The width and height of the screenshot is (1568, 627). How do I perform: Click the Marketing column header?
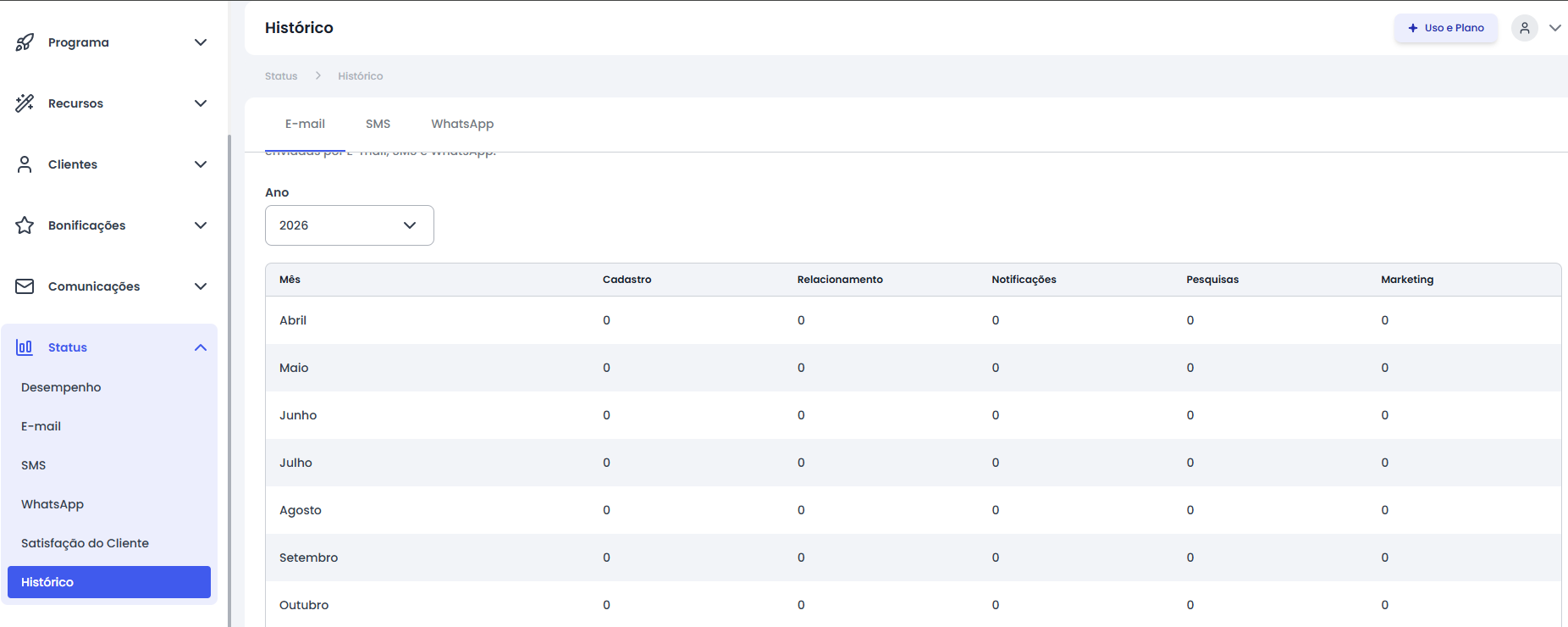click(1407, 280)
